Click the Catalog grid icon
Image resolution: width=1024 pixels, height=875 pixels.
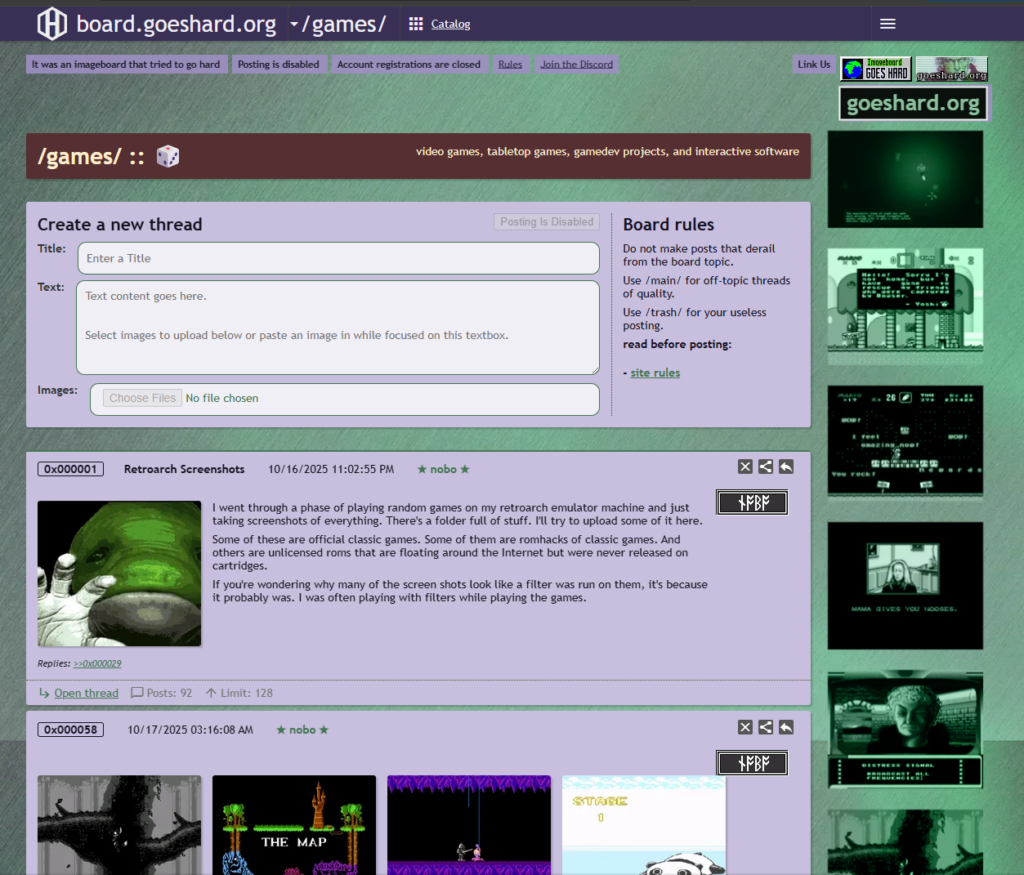[x=416, y=24]
